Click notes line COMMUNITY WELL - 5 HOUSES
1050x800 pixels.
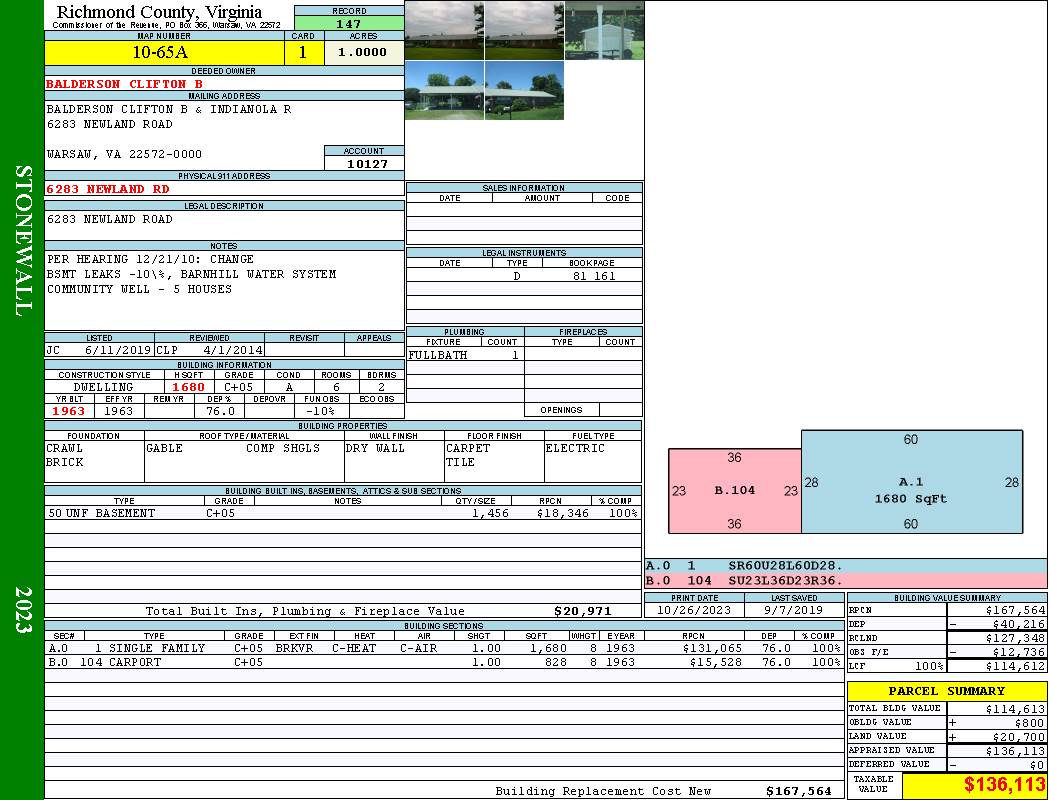(139, 289)
